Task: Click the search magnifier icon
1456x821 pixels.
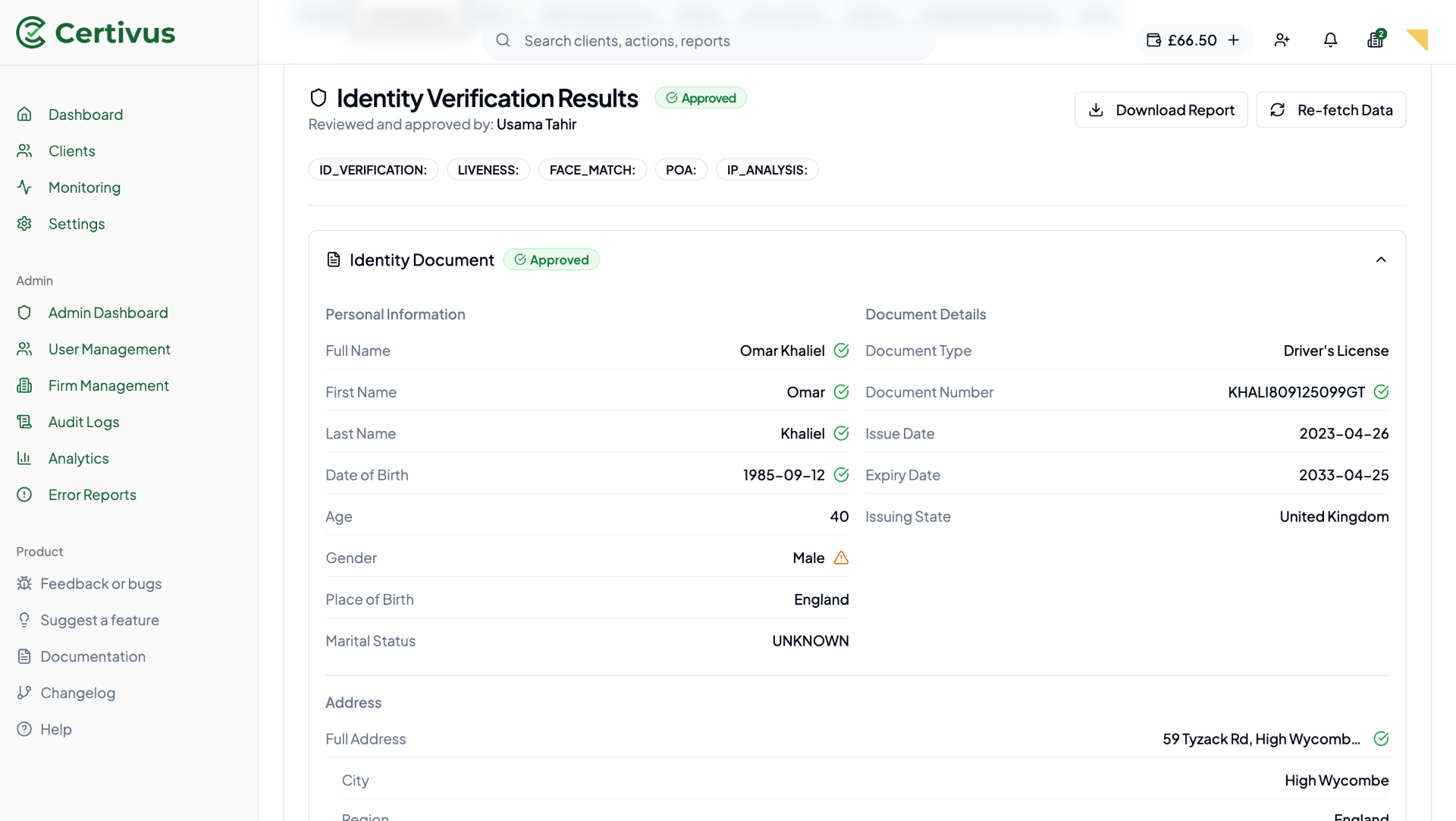Action: [503, 40]
